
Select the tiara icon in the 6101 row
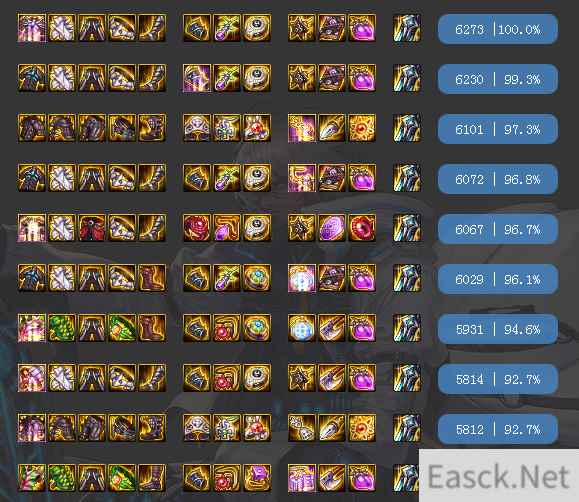(x=197, y=128)
